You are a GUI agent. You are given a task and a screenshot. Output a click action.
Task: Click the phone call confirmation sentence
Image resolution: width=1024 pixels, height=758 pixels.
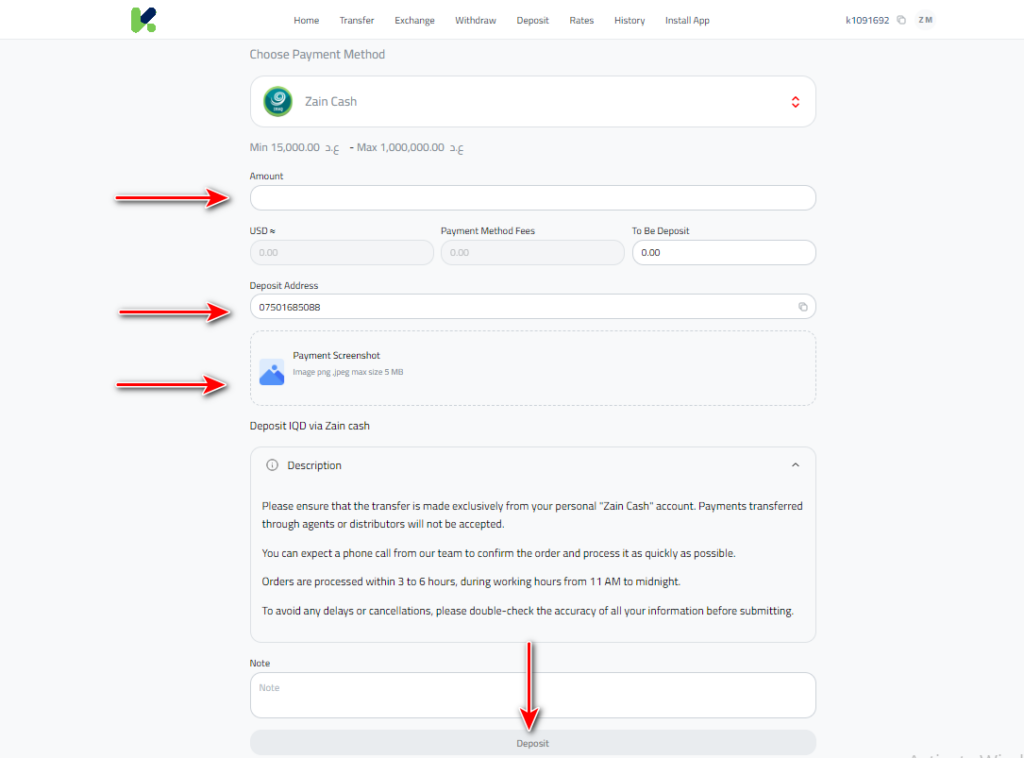click(498, 553)
